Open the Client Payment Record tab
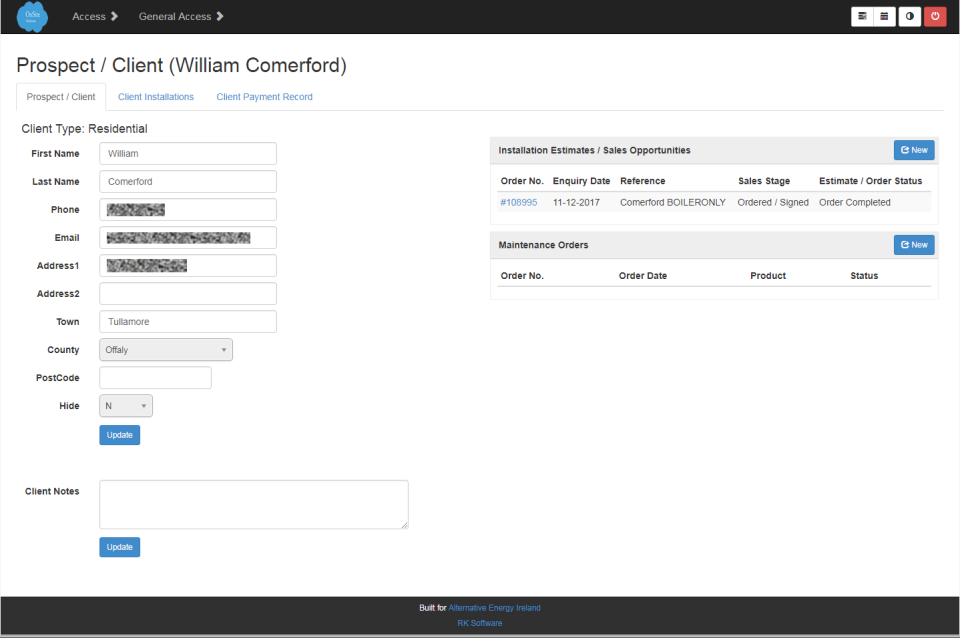Viewport: 960px width, 638px height. click(x=264, y=97)
